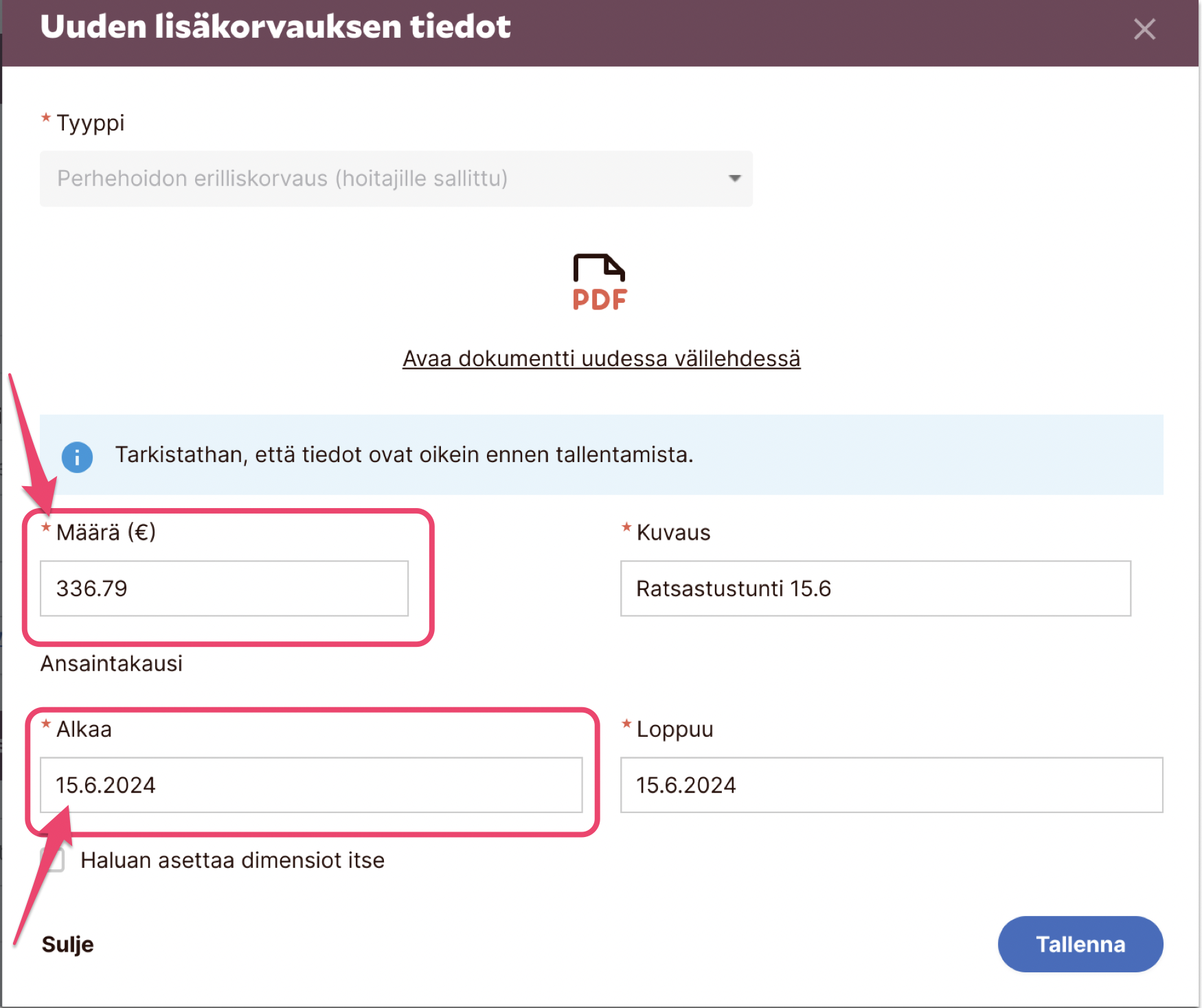Viewport: 1202px width, 1008px height.
Task: Focus the Määrä (€) amount field
Action: [x=224, y=588]
